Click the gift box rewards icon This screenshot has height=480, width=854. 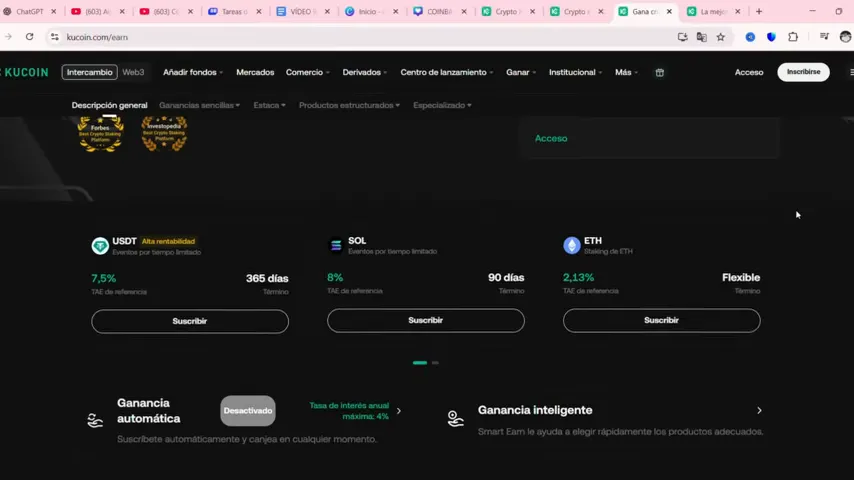[x=660, y=72]
